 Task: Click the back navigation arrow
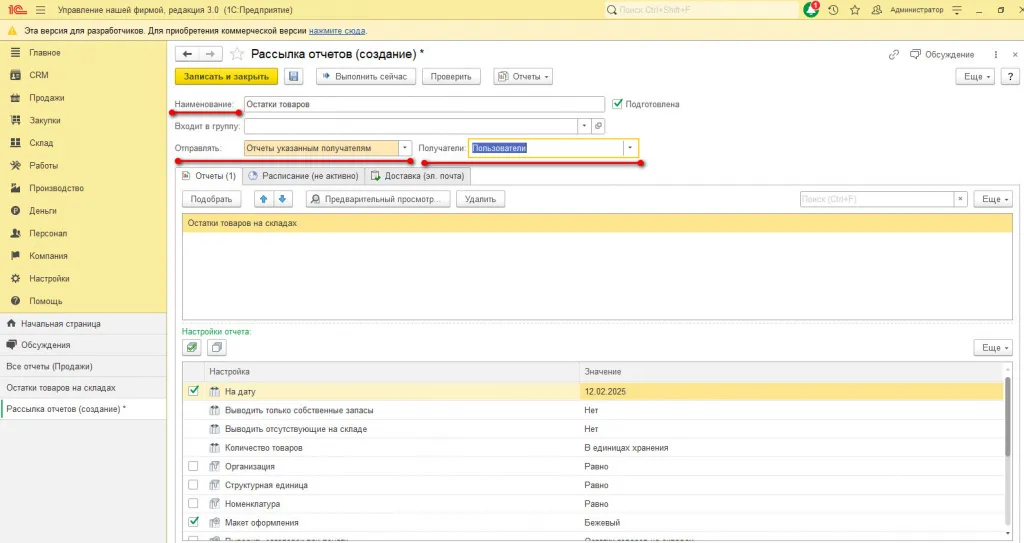(187, 53)
